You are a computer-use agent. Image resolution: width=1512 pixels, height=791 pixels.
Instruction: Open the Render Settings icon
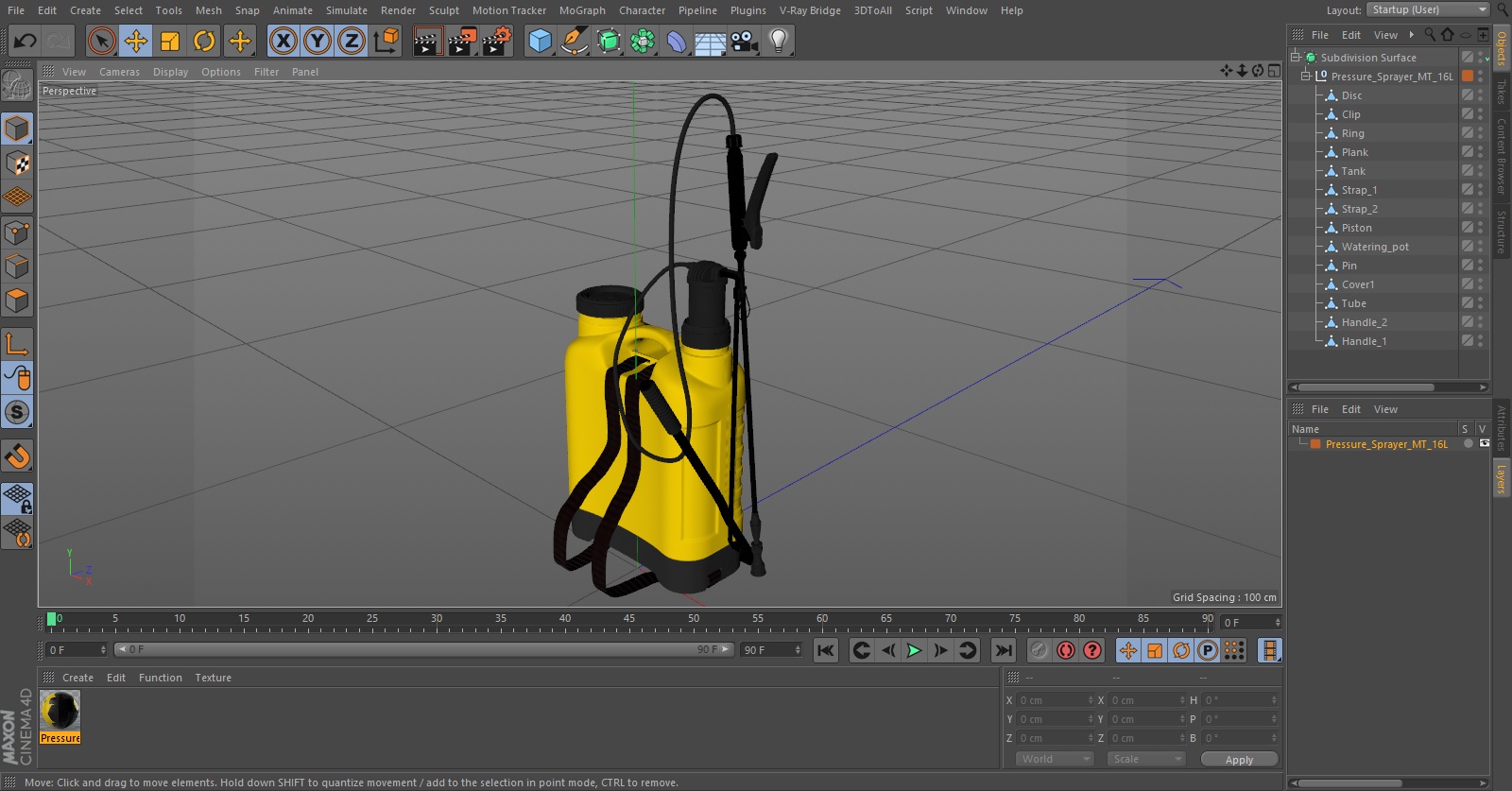click(x=497, y=41)
